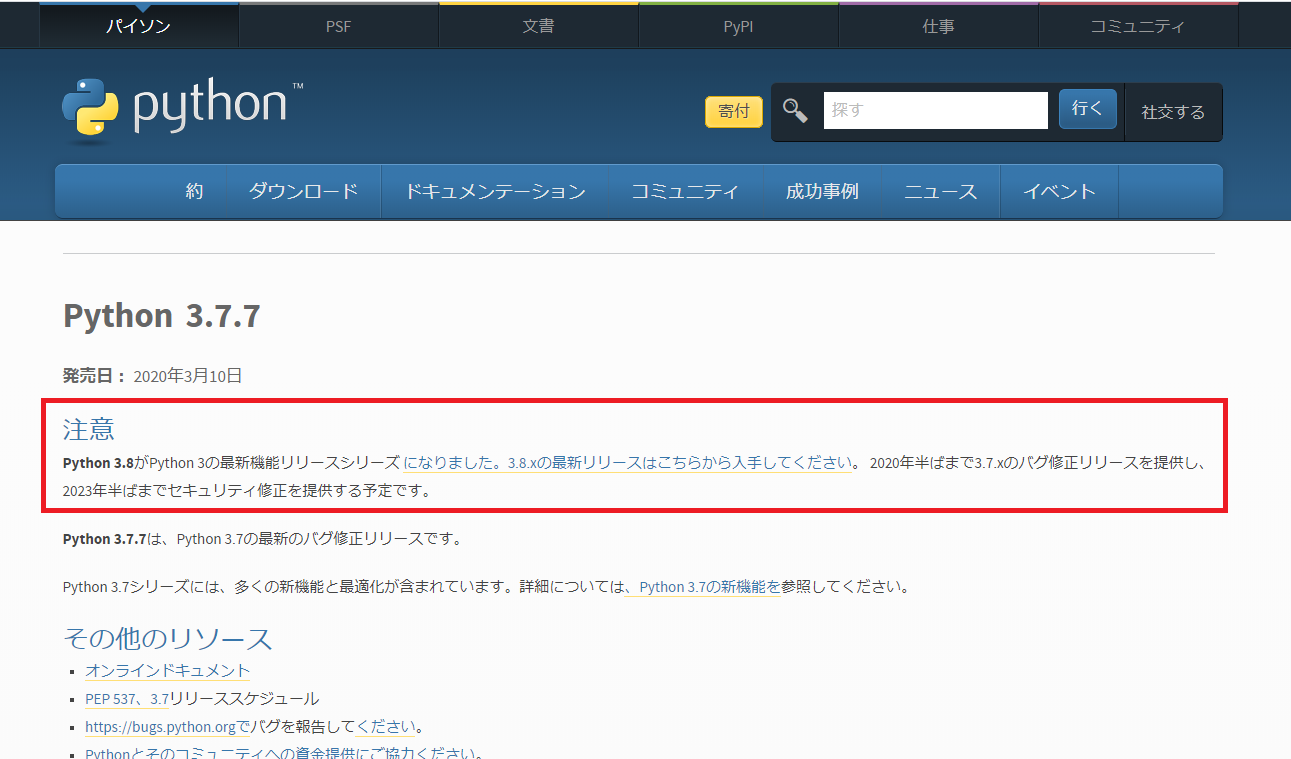Select the PyPI tab
Viewport: 1291px width, 759px height.
(x=737, y=25)
